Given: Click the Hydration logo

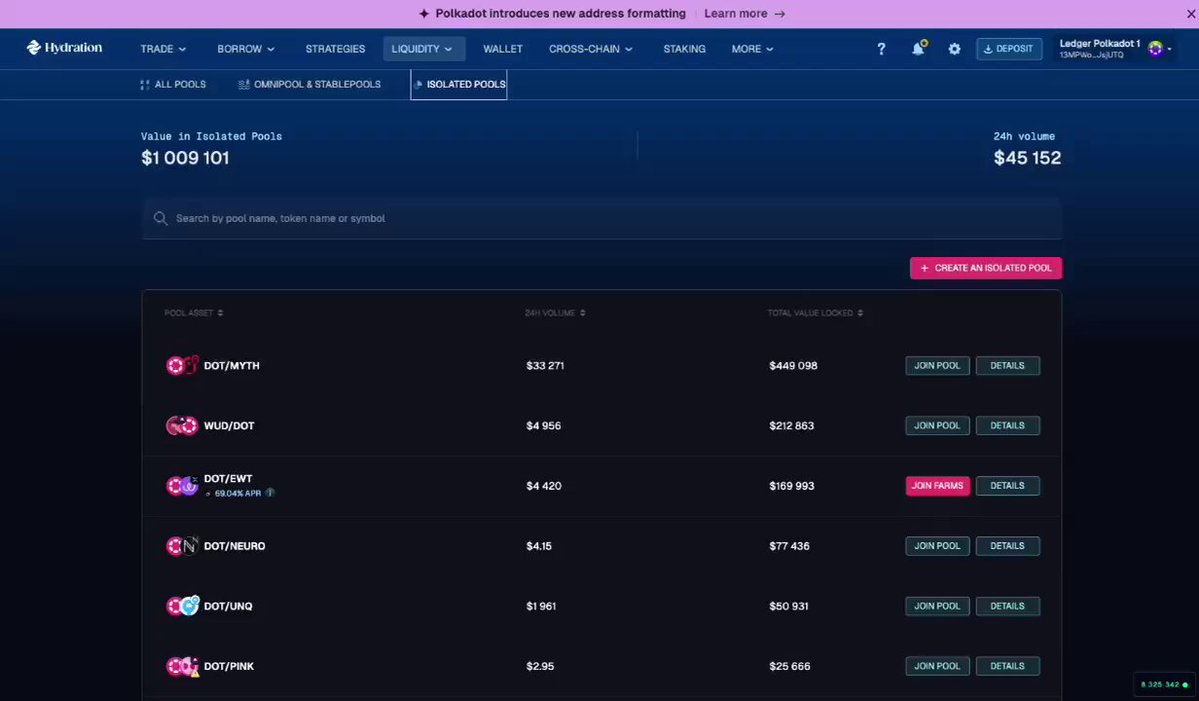Looking at the screenshot, I should [64, 47].
